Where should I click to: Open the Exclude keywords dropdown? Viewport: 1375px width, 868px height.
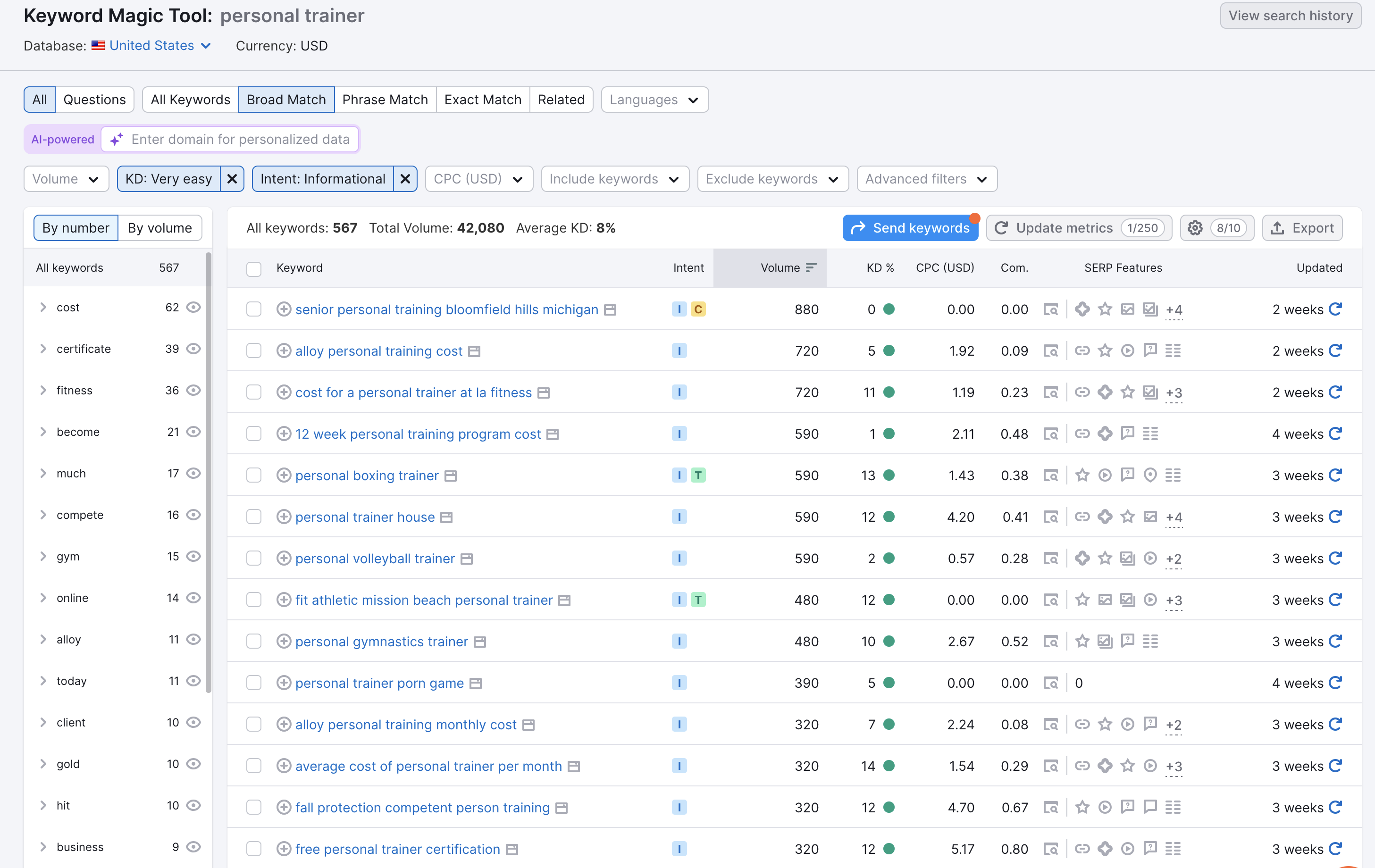pos(772,179)
